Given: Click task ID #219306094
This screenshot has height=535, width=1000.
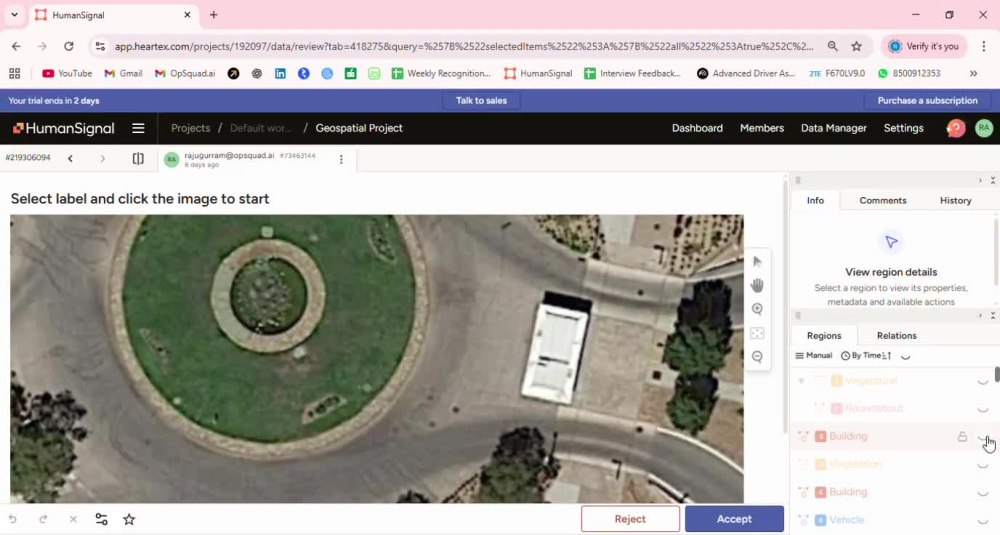Looking at the screenshot, I should click(x=28, y=158).
